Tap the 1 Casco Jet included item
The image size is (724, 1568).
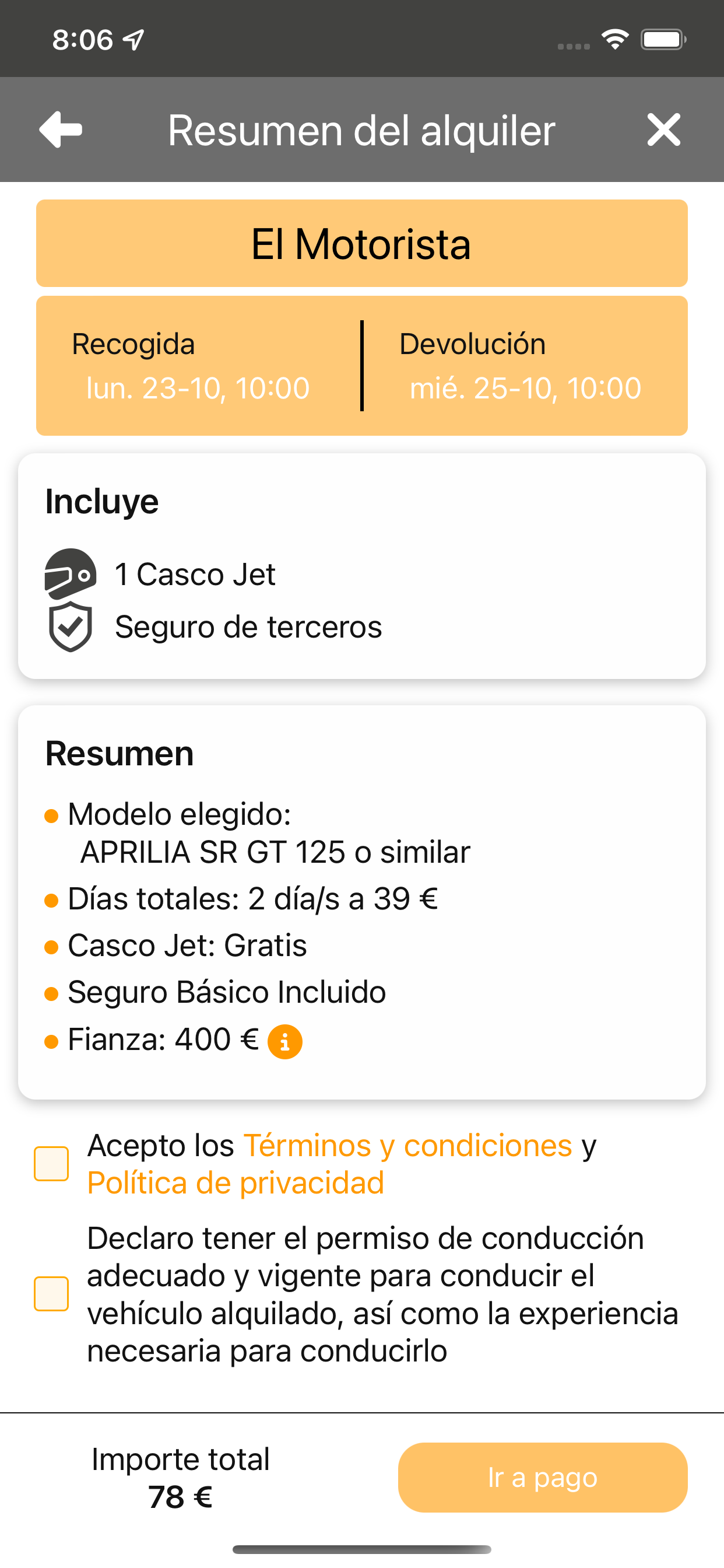[195, 575]
